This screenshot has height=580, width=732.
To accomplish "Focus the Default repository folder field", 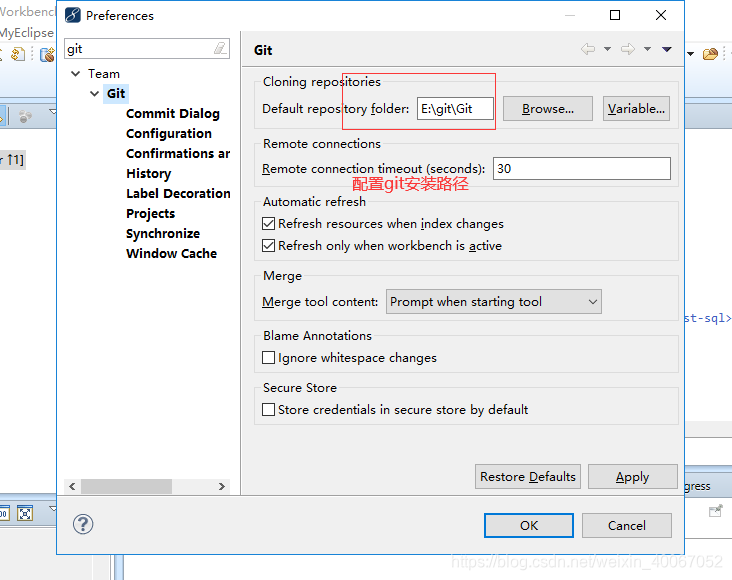I will coord(455,109).
